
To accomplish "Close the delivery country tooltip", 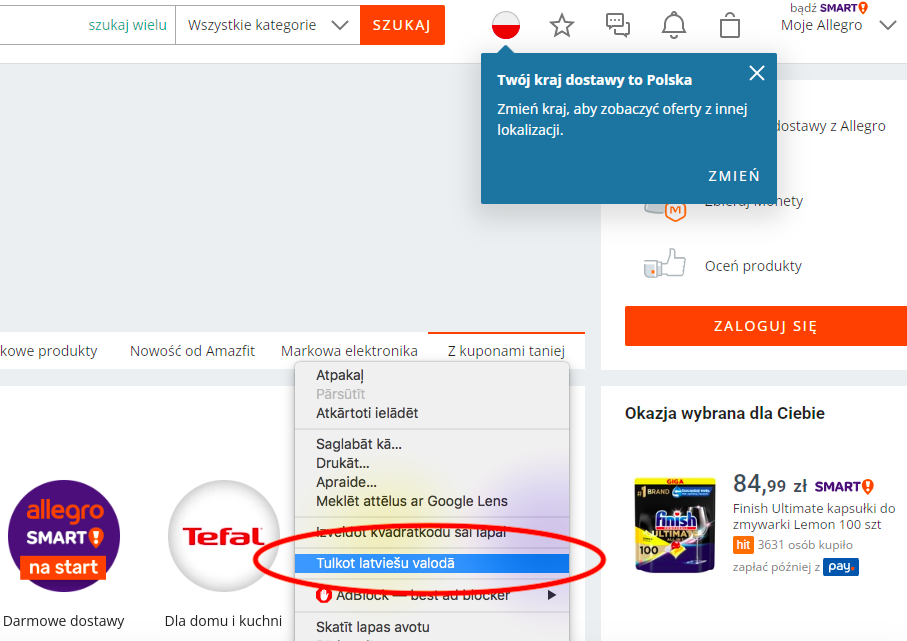I will click(x=757, y=73).
